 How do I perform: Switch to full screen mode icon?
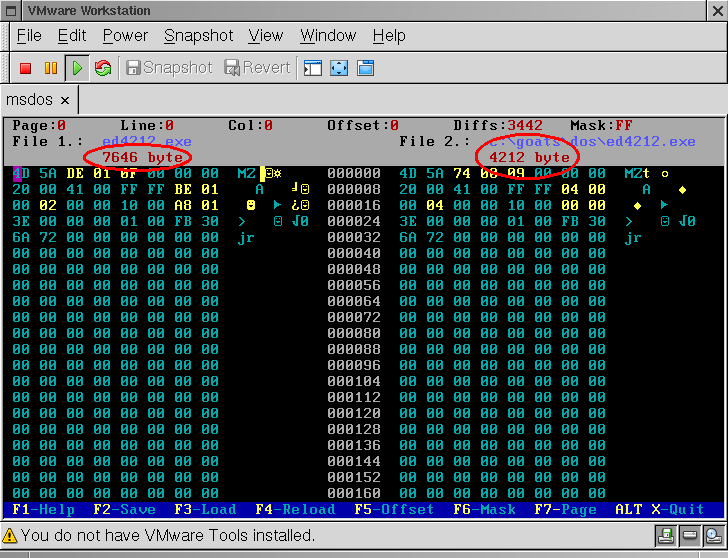tap(339, 68)
